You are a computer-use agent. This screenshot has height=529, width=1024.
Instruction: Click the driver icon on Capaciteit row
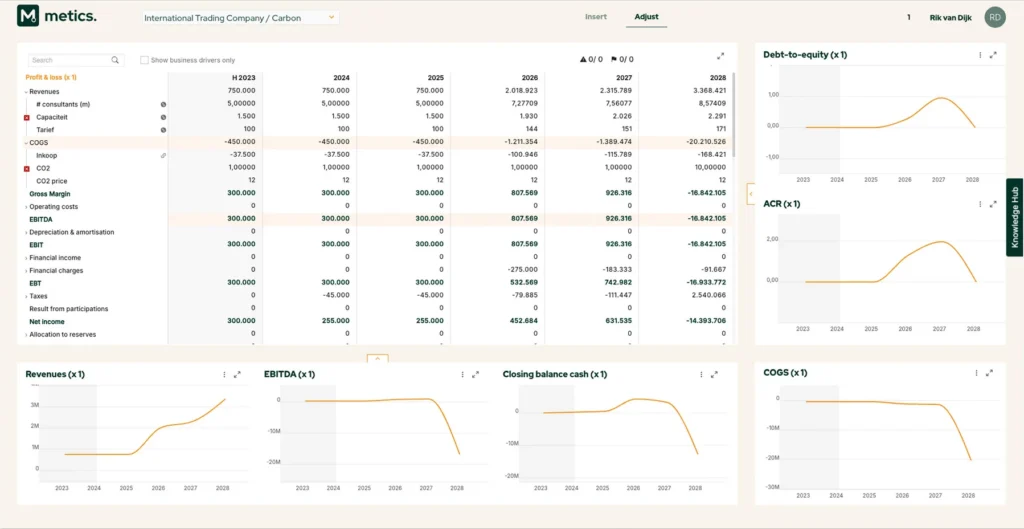pyautogui.click(x=163, y=117)
